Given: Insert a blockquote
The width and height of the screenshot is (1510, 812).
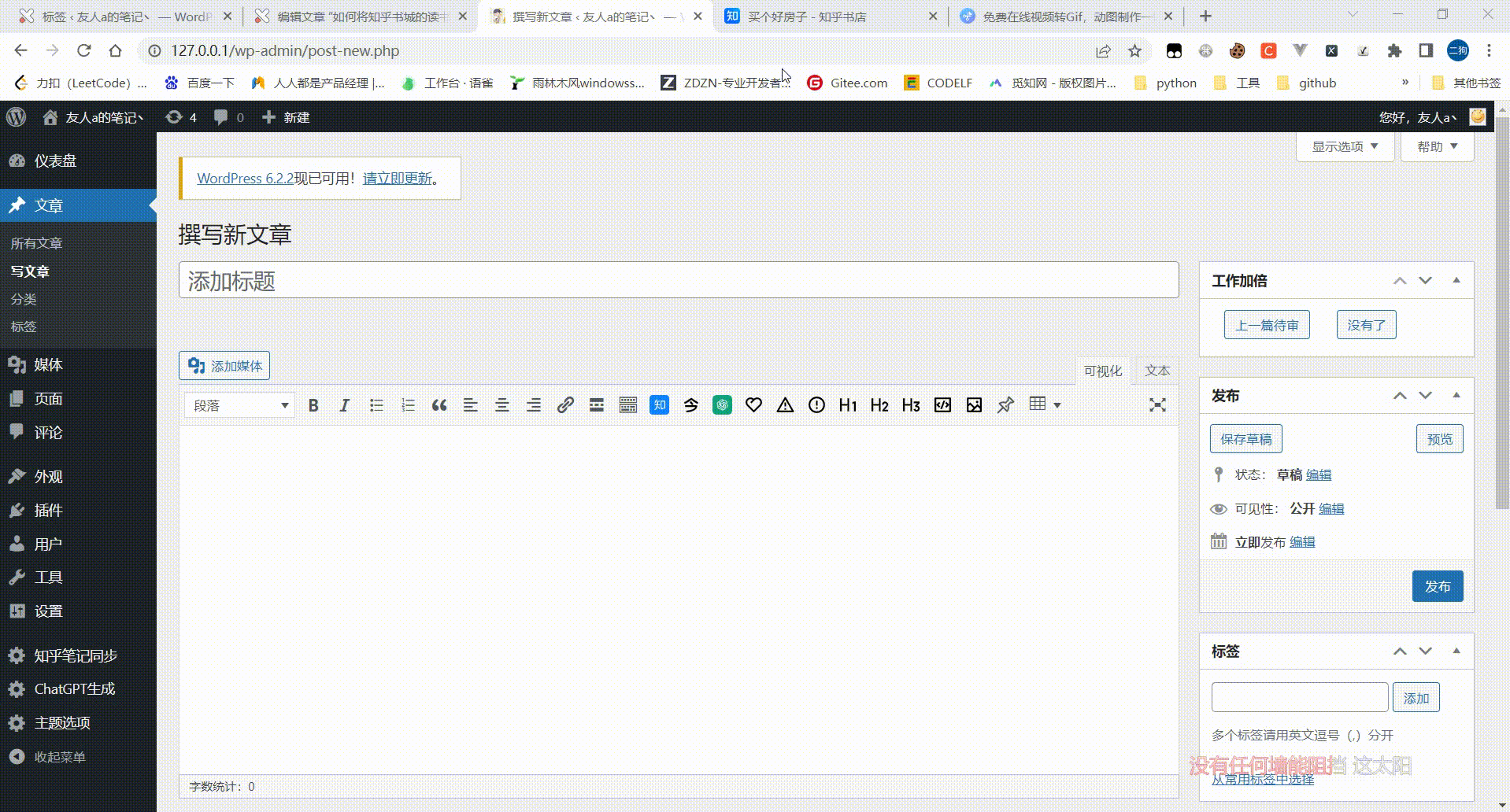Looking at the screenshot, I should coord(439,404).
